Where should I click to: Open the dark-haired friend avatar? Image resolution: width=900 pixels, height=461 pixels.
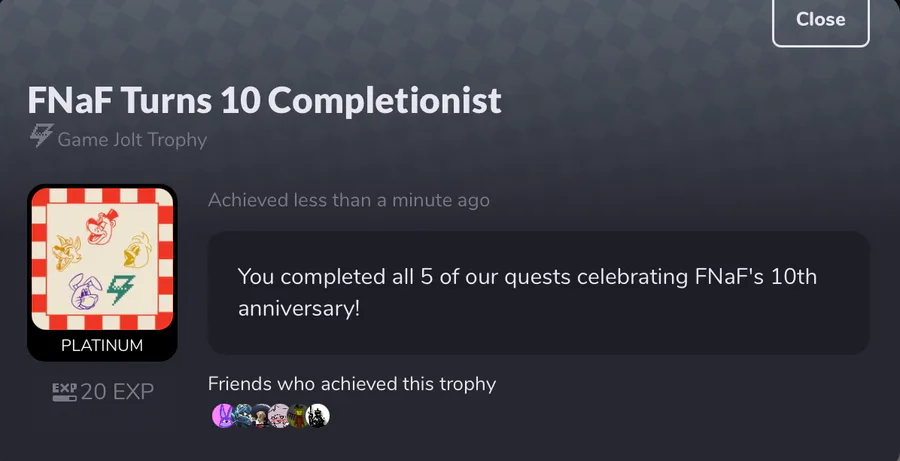(261, 416)
